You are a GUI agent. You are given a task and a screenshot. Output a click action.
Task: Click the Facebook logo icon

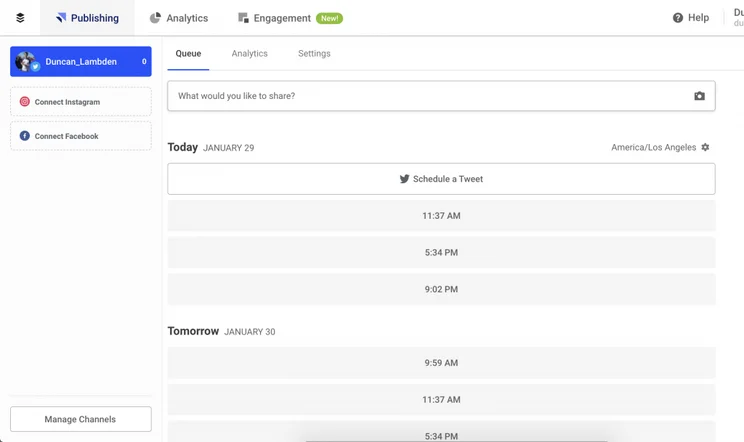click(25, 136)
